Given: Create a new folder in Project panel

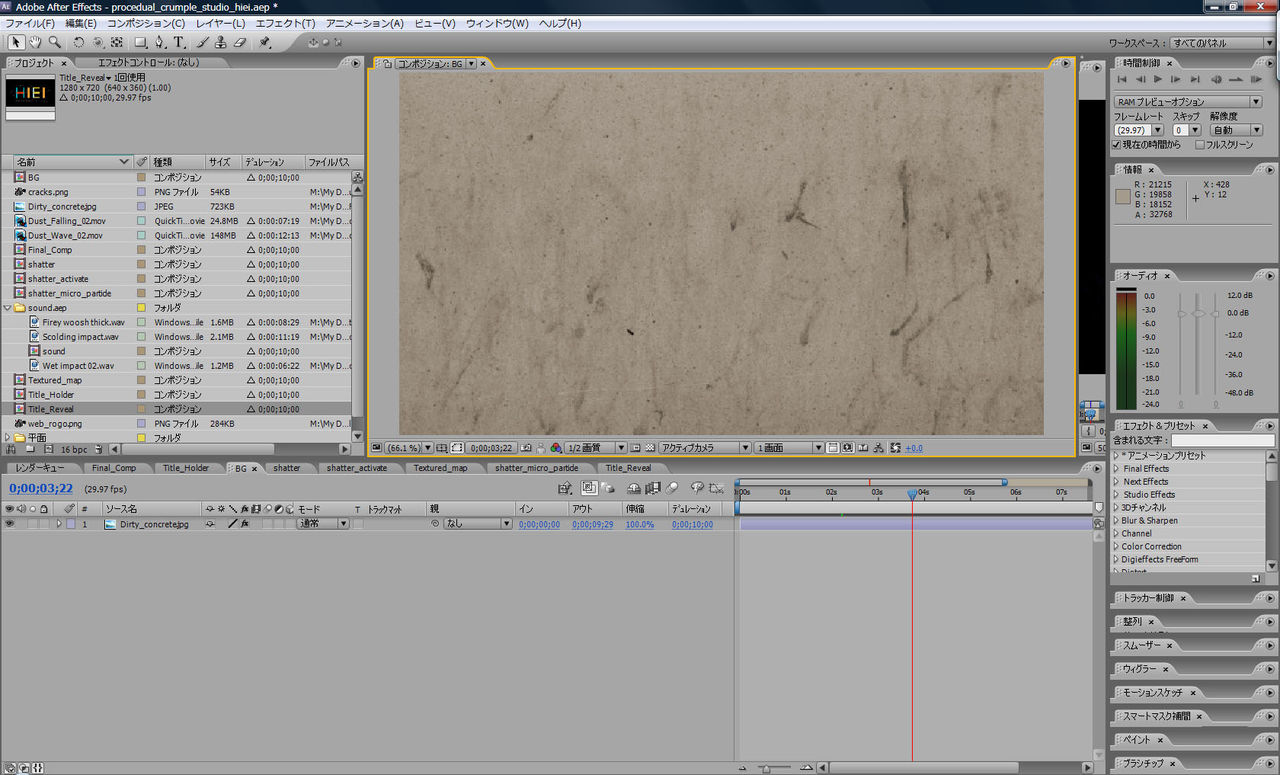Looking at the screenshot, I should point(30,450).
